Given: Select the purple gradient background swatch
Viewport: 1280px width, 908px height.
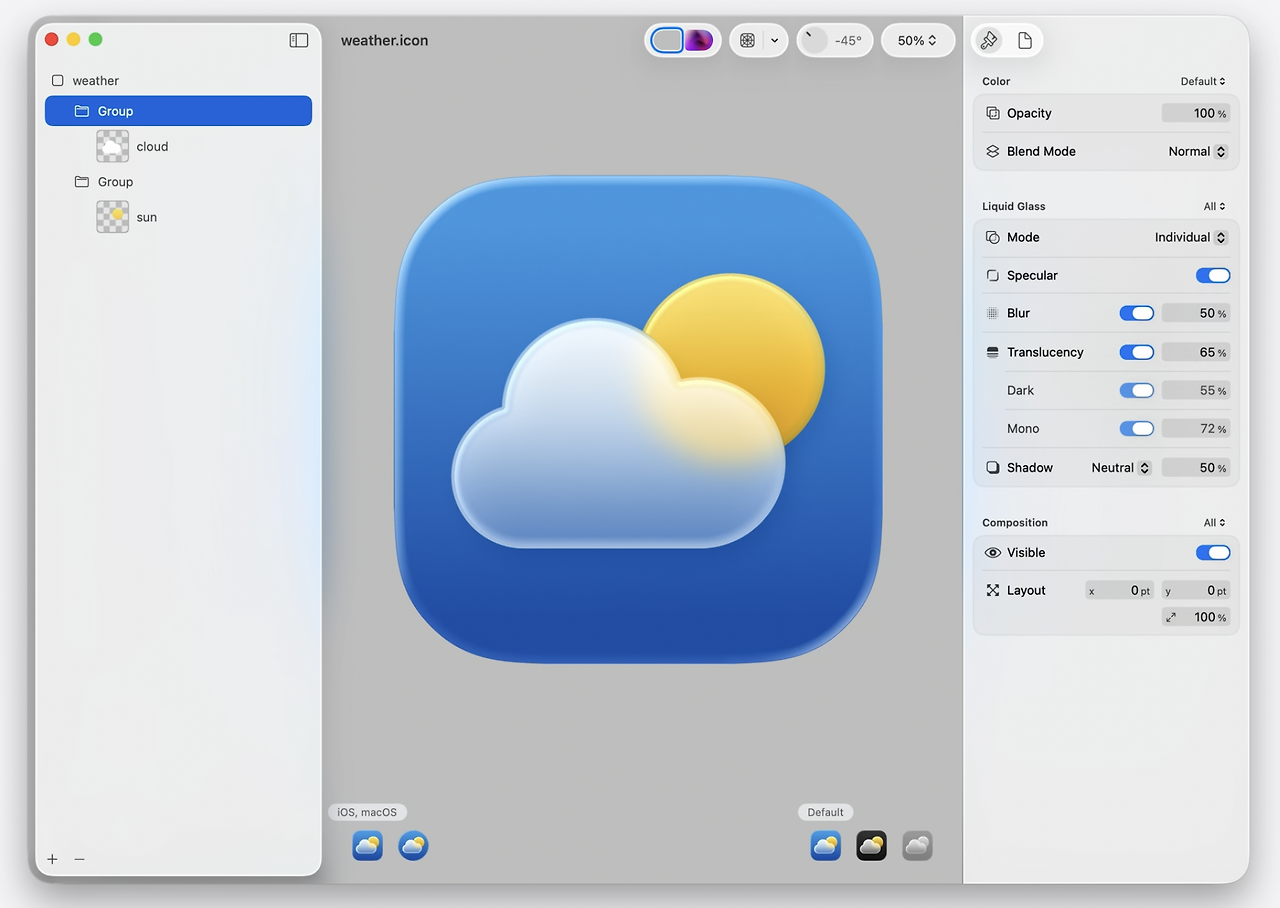Looking at the screenshot, I should pos(699,40).
